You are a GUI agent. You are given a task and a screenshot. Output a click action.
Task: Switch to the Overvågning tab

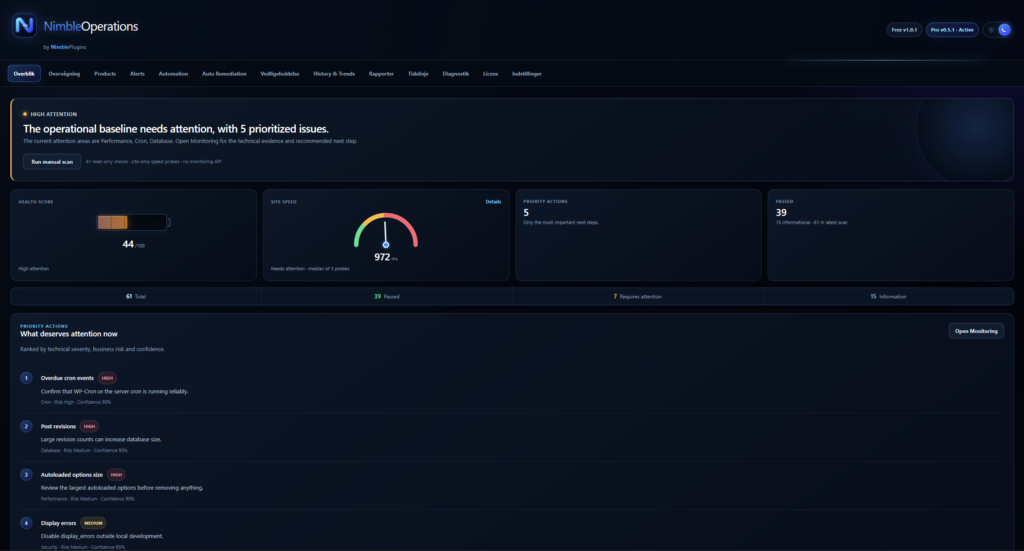click(x=64, y=74)
